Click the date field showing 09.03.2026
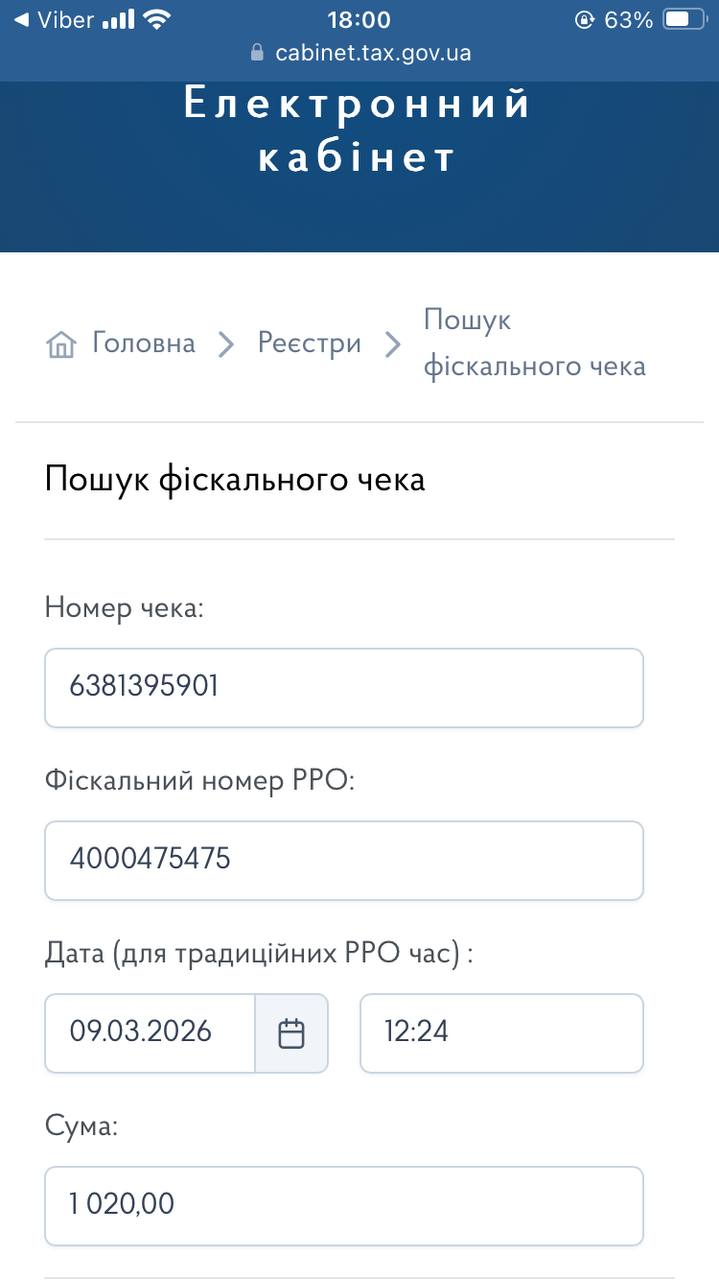The width and height of the screenshot is (719, 1280). pos(150,1033)
